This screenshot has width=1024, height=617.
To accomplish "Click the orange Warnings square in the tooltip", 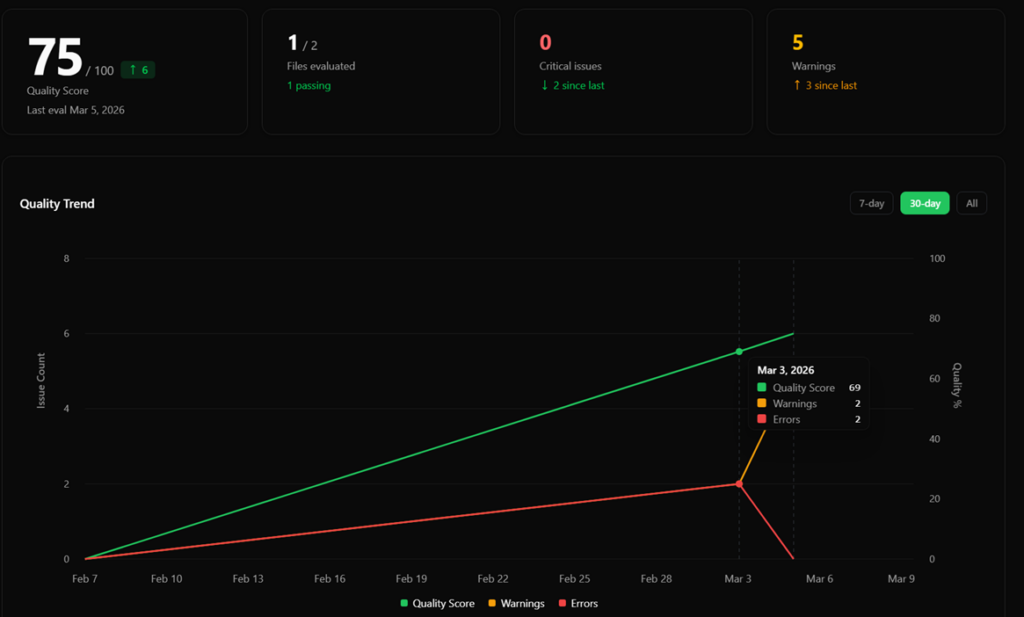I will click(x=762, y=404).
